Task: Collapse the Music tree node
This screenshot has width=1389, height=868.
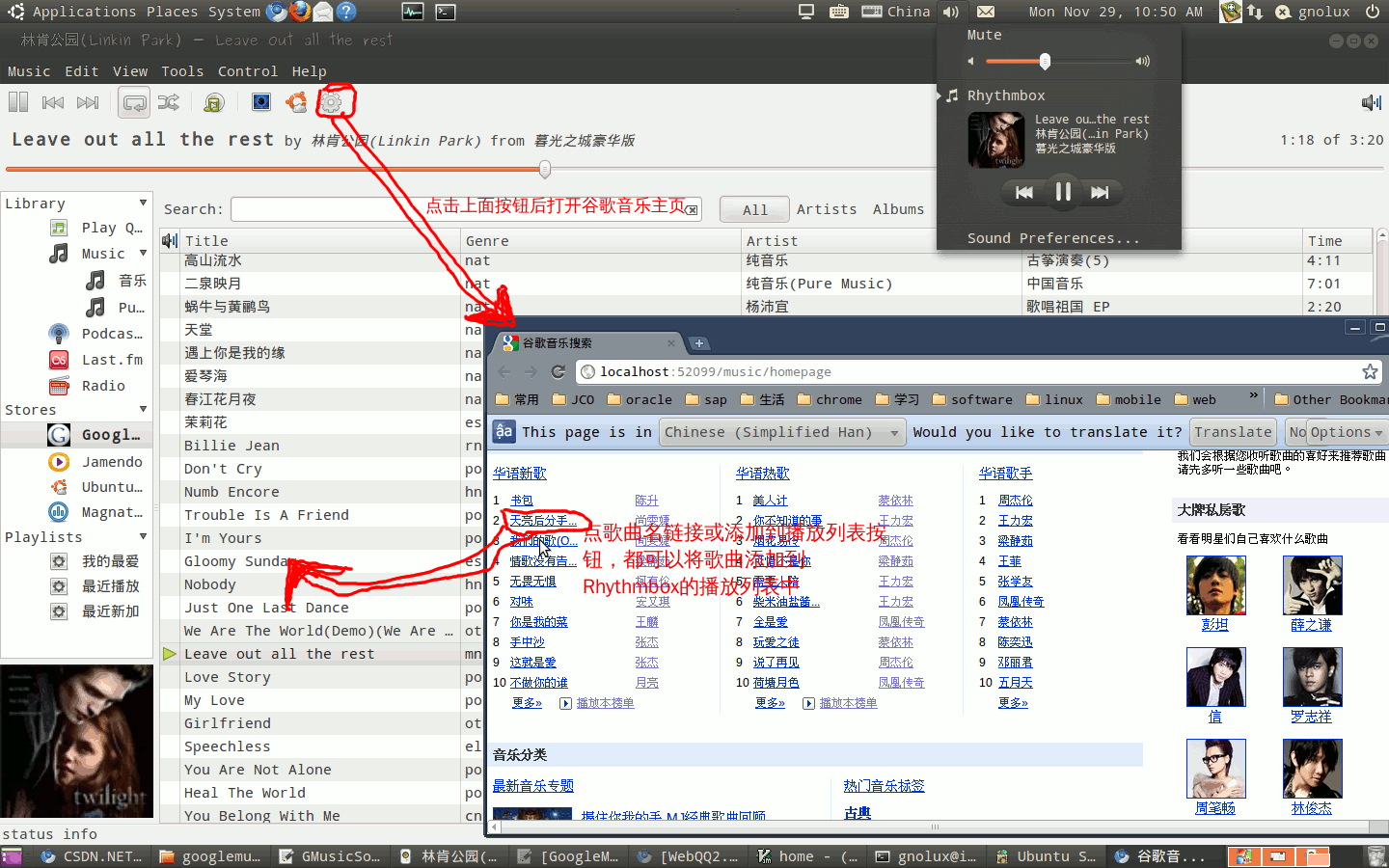Action: pyautogui.click(x=143, y=253)
